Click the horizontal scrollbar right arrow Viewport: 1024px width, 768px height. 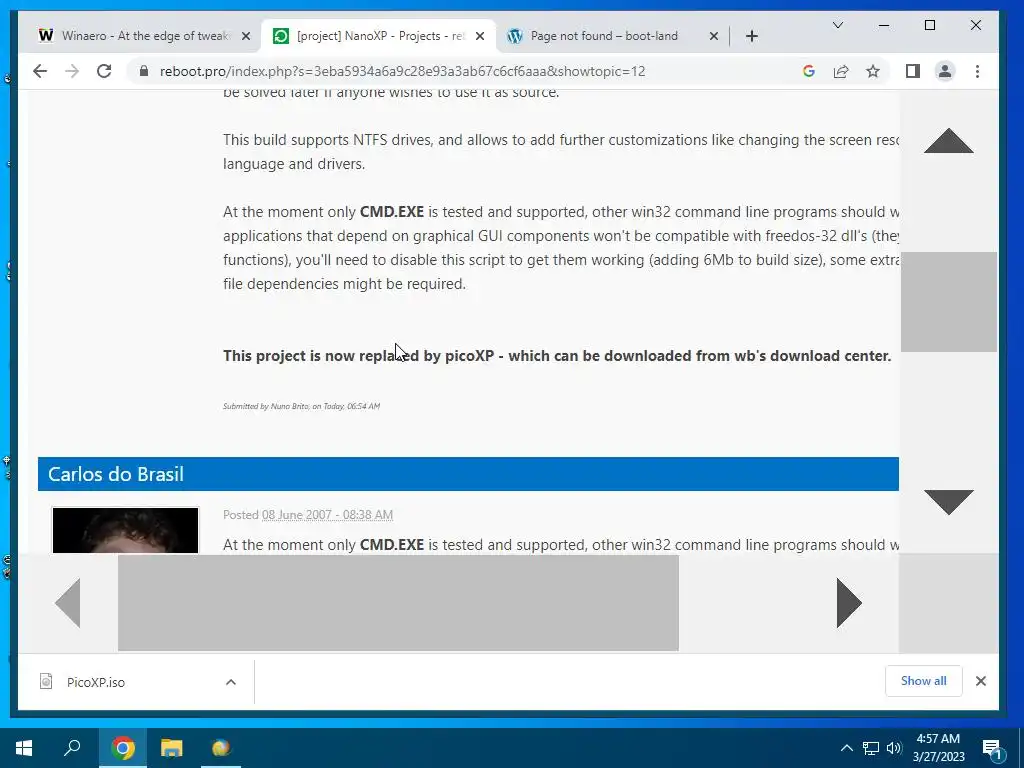coord(849,603)
